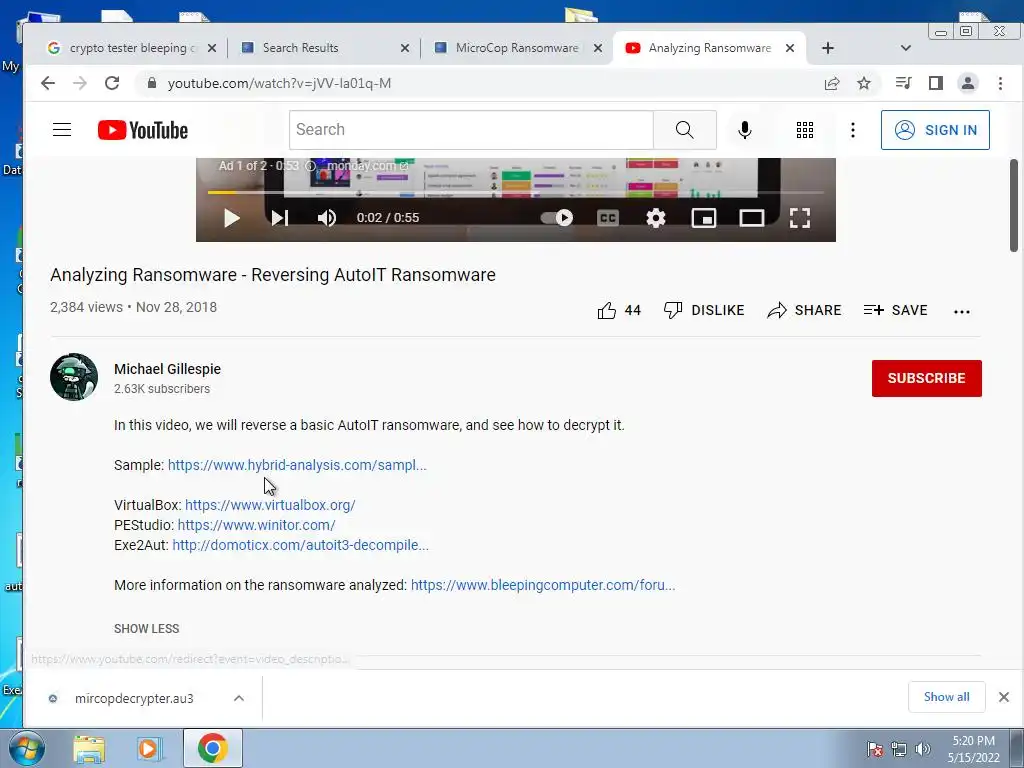This screenshot has height=768, width=1024.
Task: Open Windows Explorer from taskbar
Action: tap(89, 748)
